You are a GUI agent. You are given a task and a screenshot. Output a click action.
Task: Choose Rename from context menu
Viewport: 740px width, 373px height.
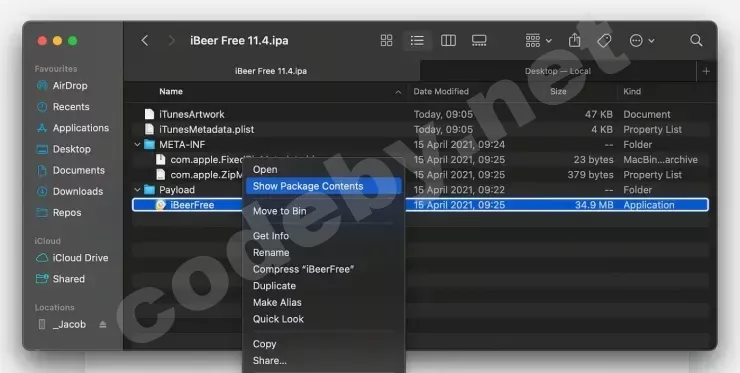[x=323, y=253]
